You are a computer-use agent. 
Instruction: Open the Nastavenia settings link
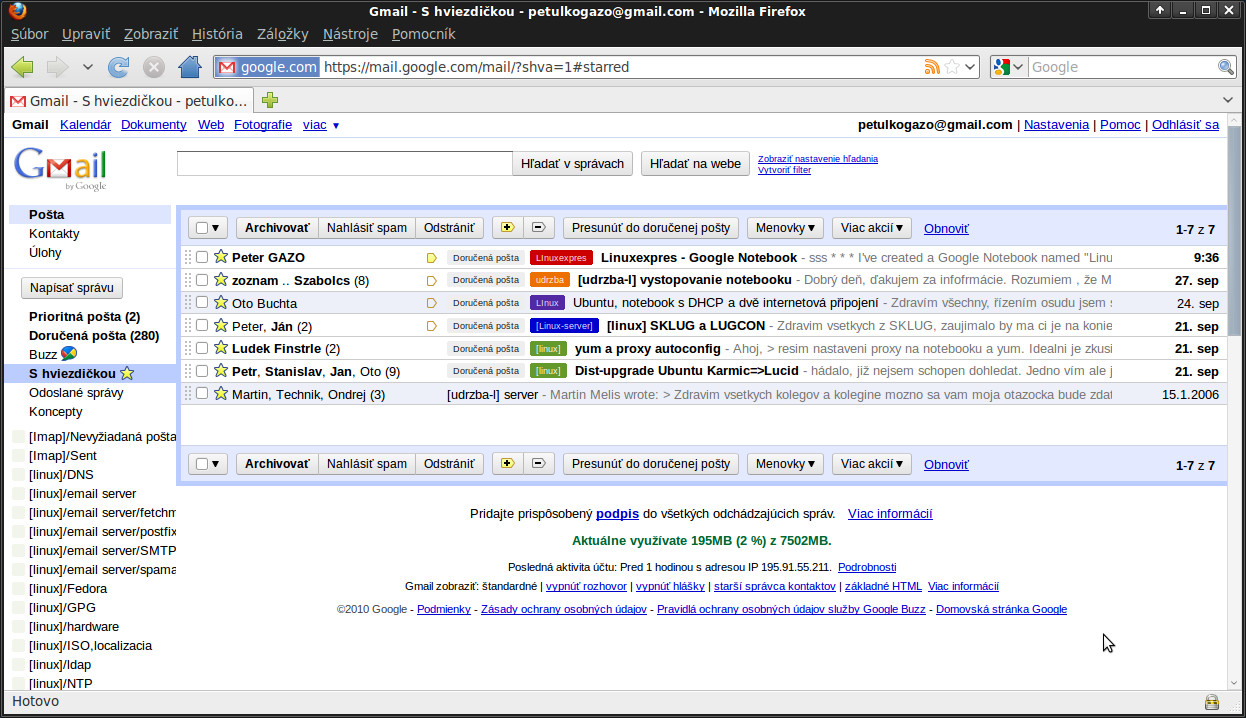tap(1056, 125)
